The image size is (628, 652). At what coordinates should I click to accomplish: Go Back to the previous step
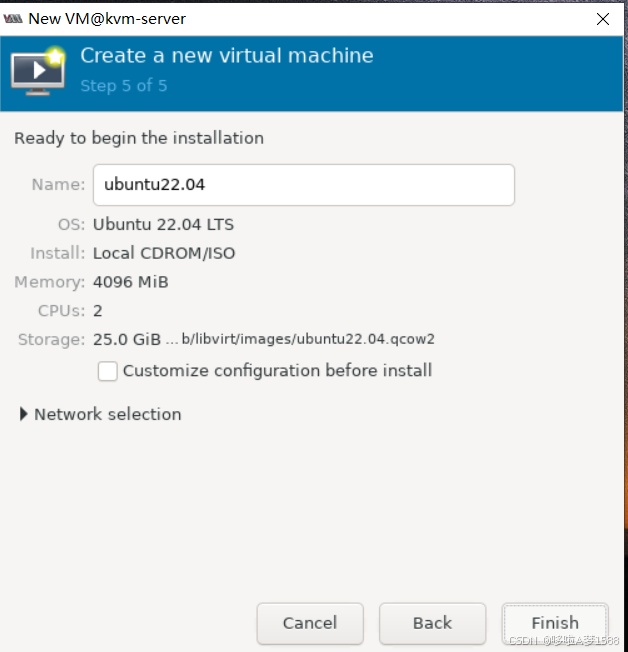432,623
